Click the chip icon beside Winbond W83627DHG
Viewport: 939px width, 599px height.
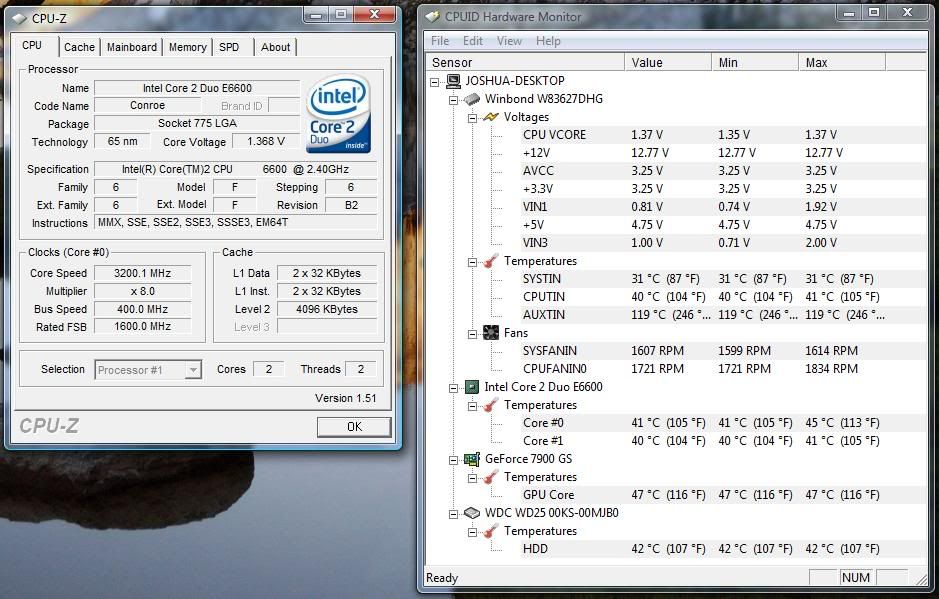[x=472, y=99]
